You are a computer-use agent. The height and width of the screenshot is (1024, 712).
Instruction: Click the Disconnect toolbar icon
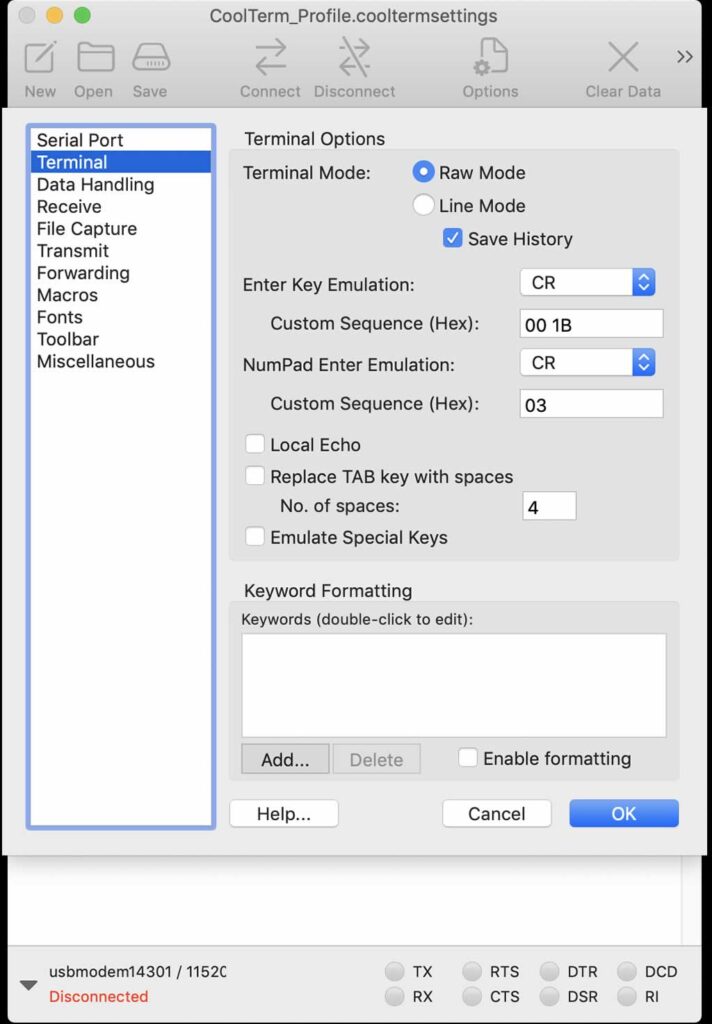coord(354,59)
